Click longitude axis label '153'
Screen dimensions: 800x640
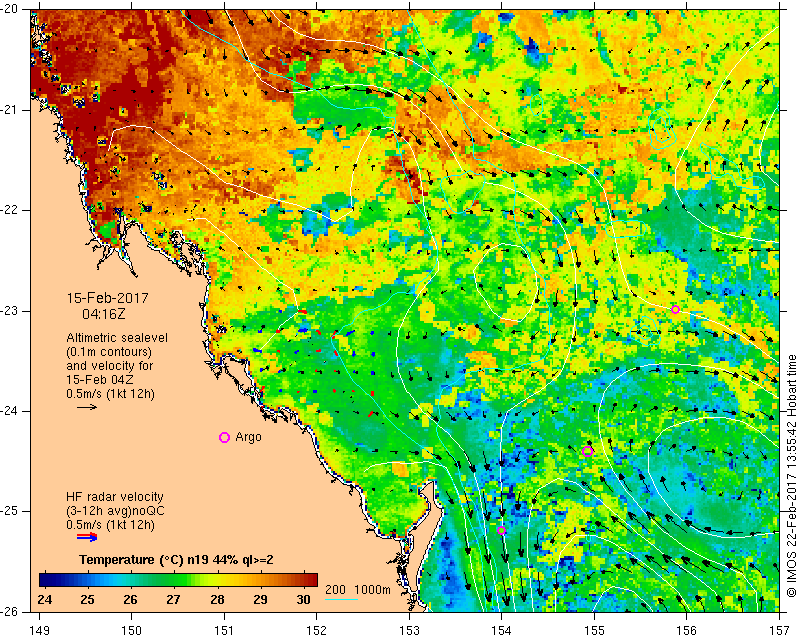point(409,631)
